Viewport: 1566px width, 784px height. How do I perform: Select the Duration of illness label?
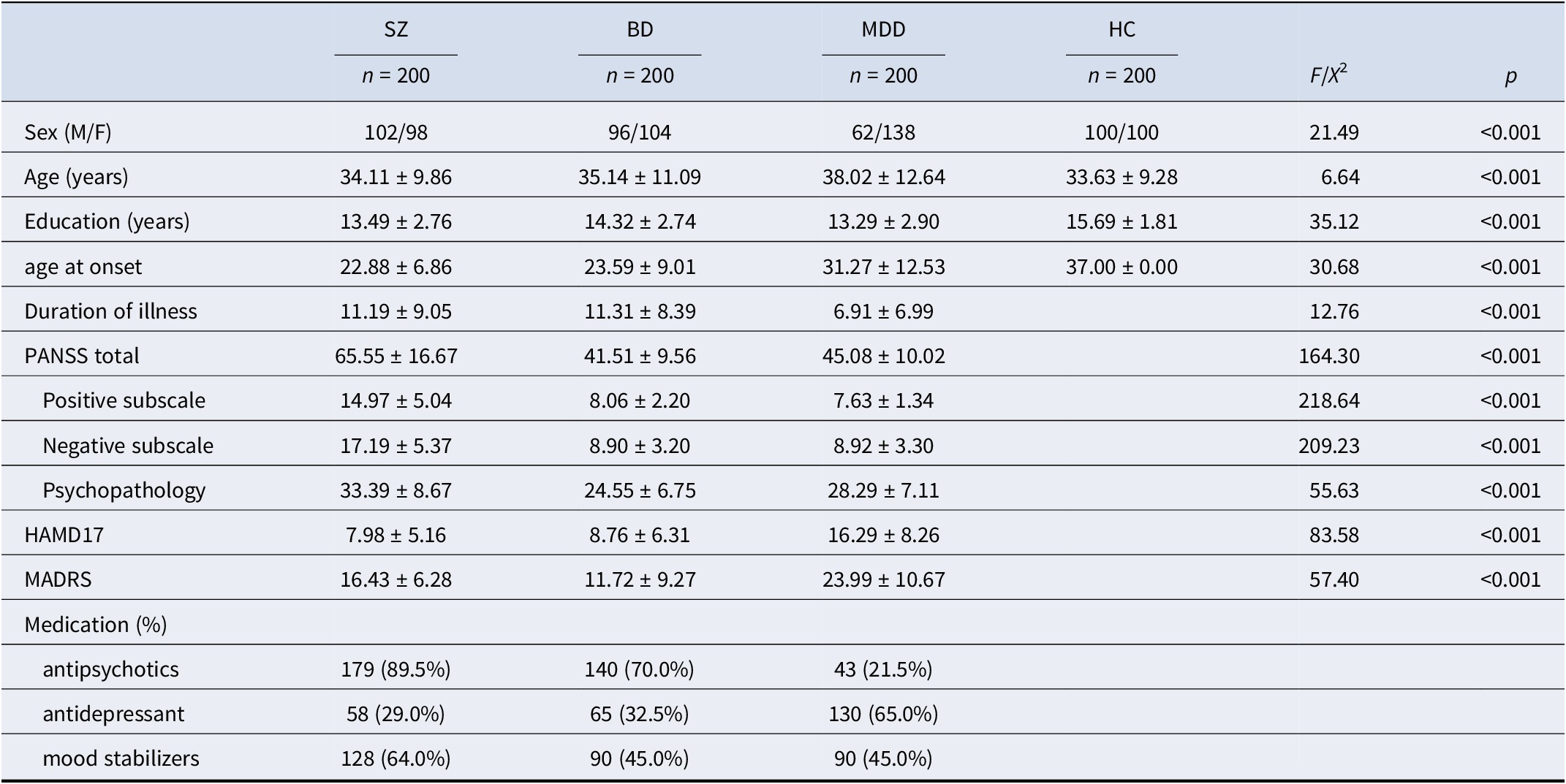click(x=110, y=311)
